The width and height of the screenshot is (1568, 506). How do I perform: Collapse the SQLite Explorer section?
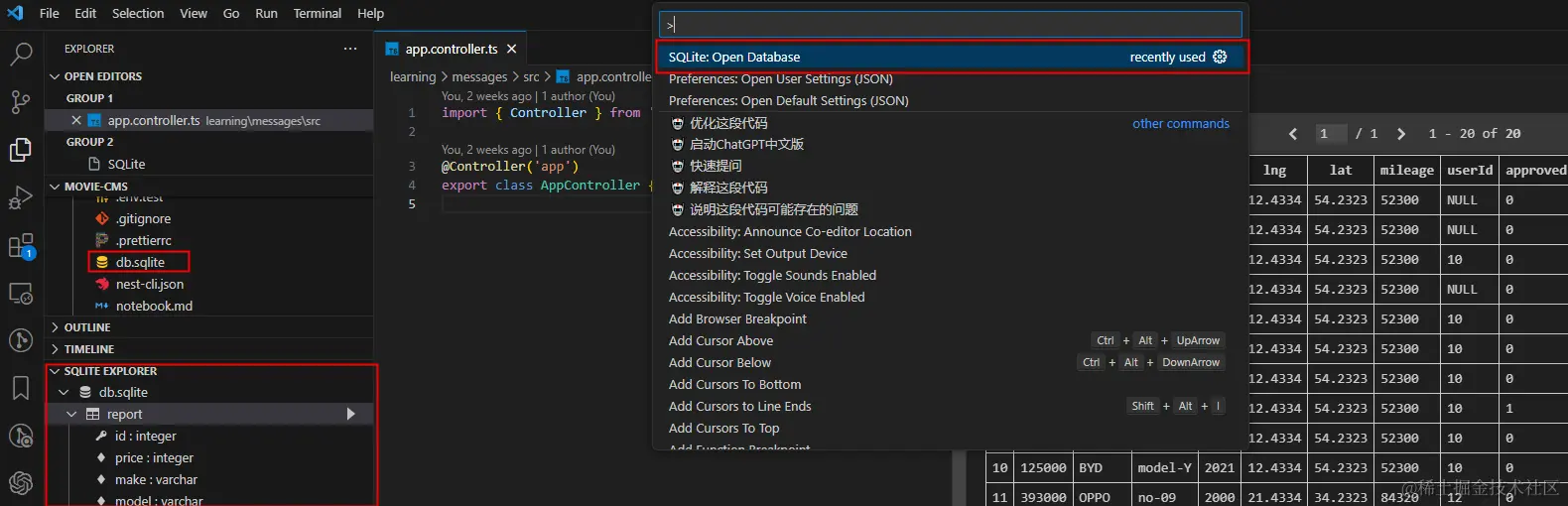click(209, 371)
